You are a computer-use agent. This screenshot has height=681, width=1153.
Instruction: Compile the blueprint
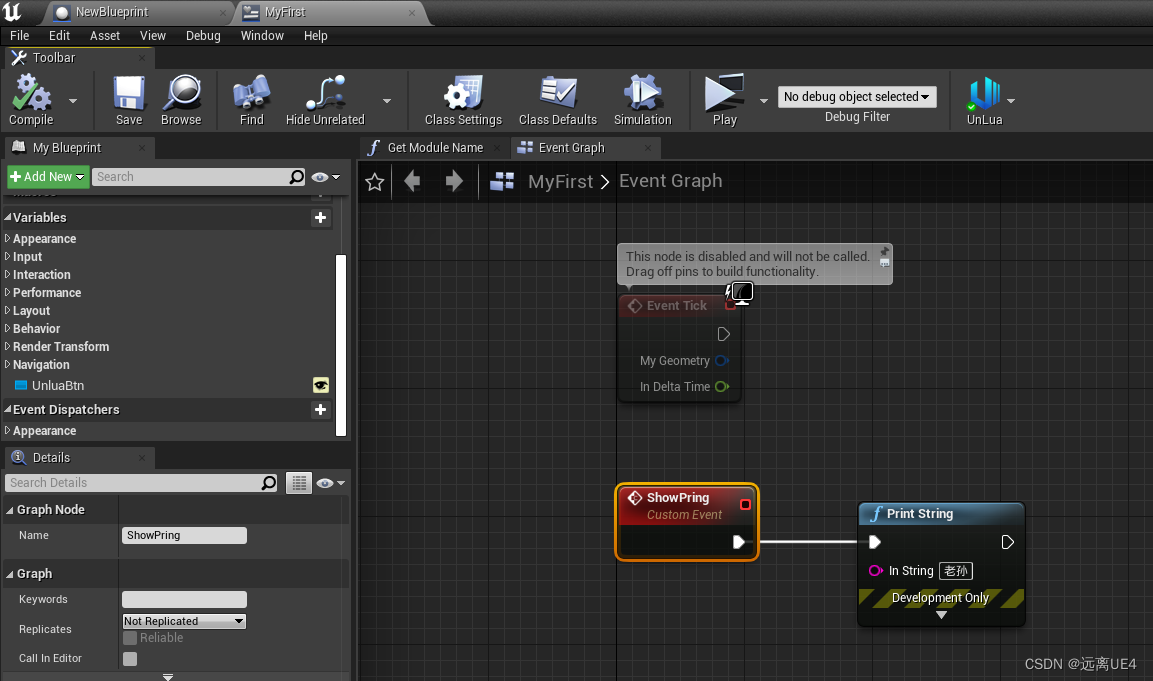click(31, 97)
